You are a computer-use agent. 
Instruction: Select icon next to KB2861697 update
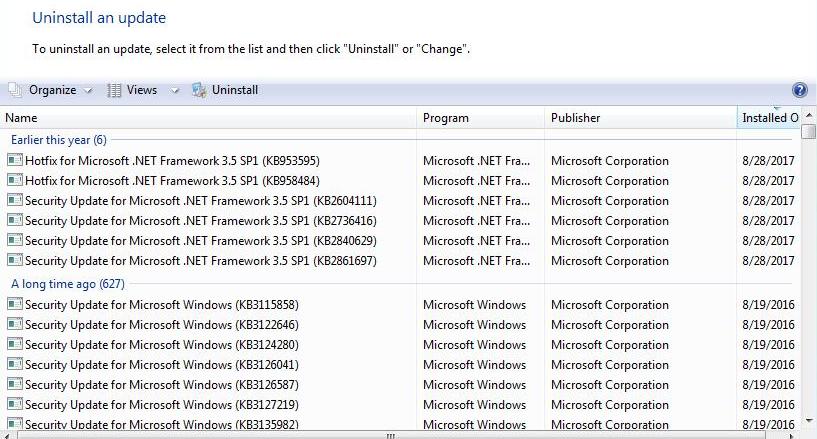(15, 260)
